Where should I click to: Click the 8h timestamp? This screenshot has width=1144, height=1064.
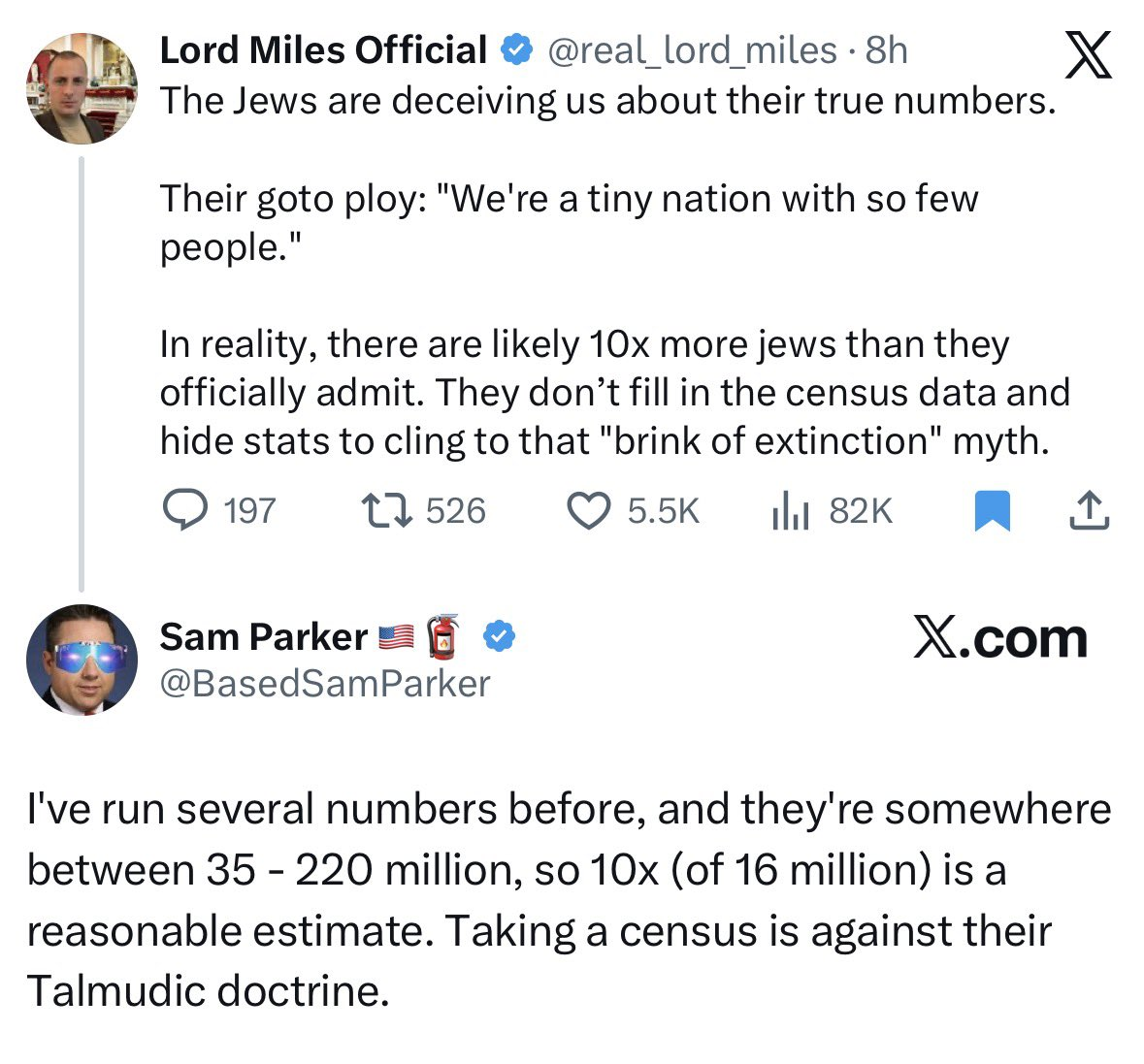(887, 49)
